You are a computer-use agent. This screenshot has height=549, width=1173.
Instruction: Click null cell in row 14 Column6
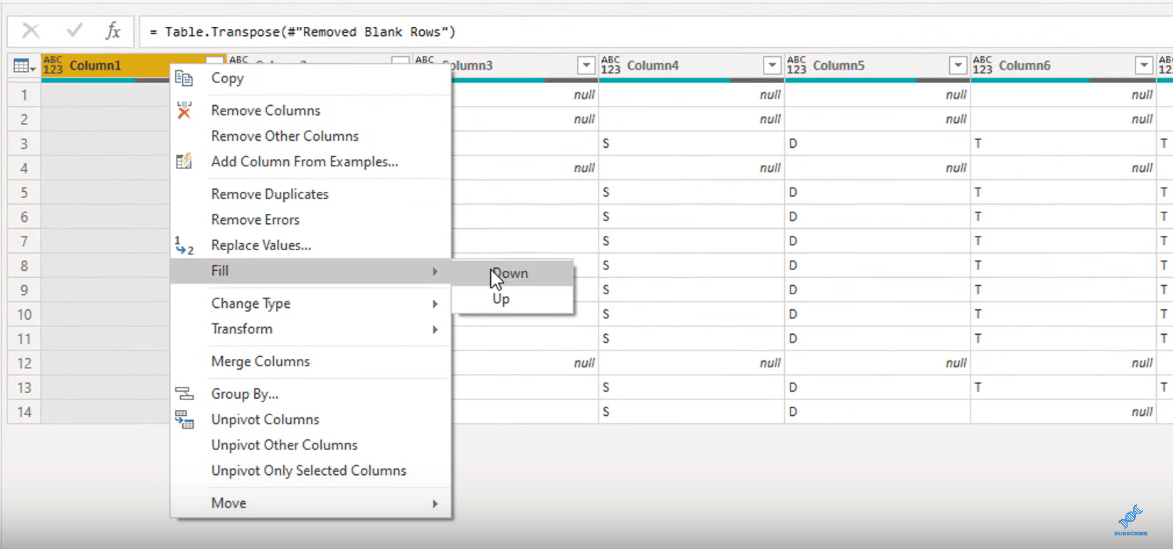[1063, 411]
